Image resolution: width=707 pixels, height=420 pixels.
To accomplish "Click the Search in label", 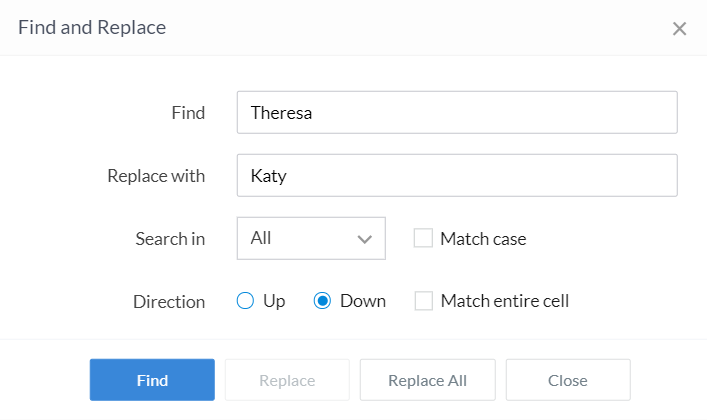I will (170, 239).
